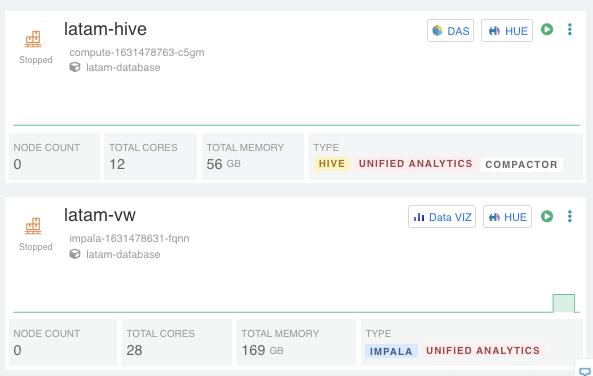Click the COMPACTOR type tag

[522, 165]
